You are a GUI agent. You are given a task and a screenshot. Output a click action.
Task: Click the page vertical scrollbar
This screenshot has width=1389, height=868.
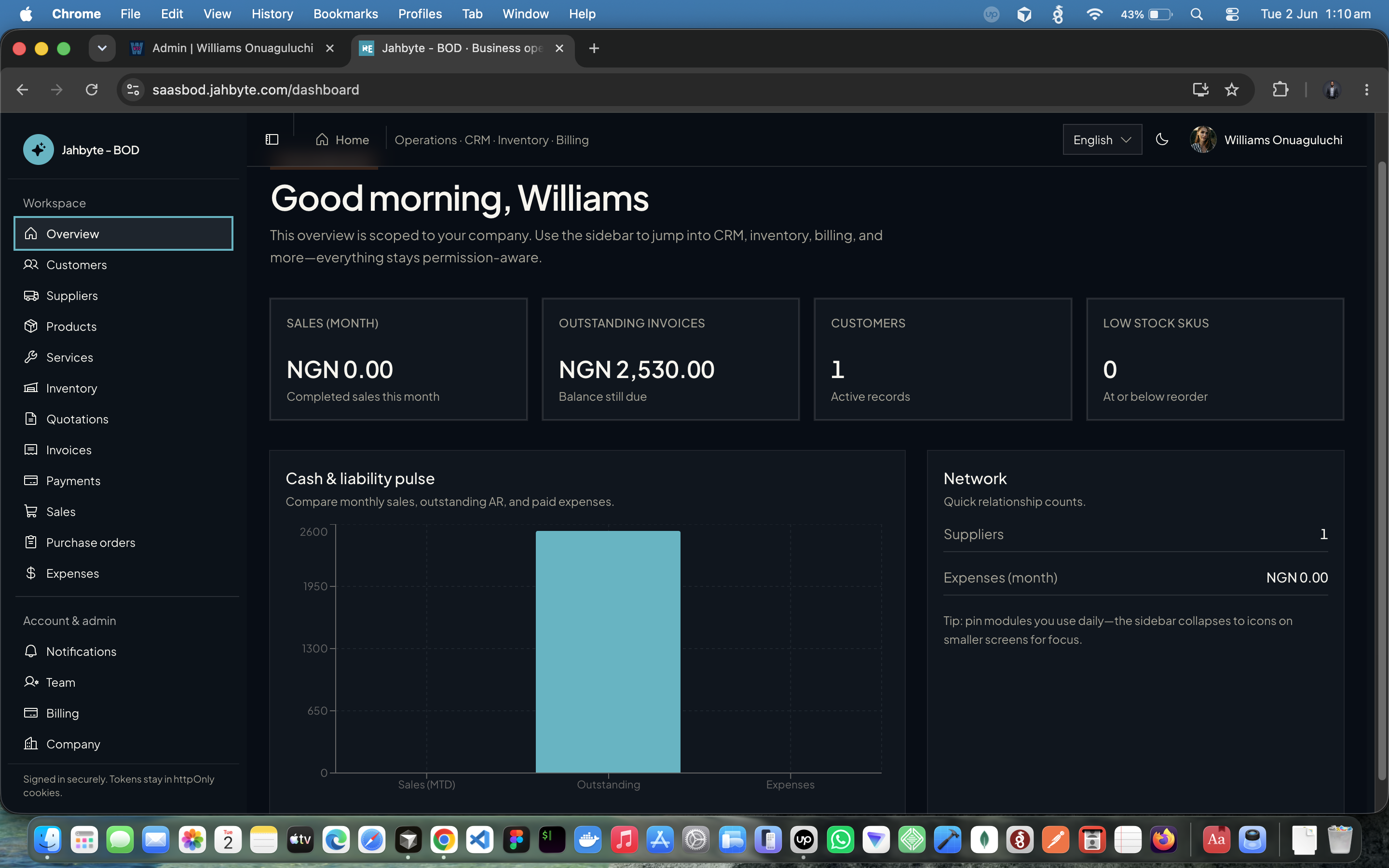[1382, 471]
